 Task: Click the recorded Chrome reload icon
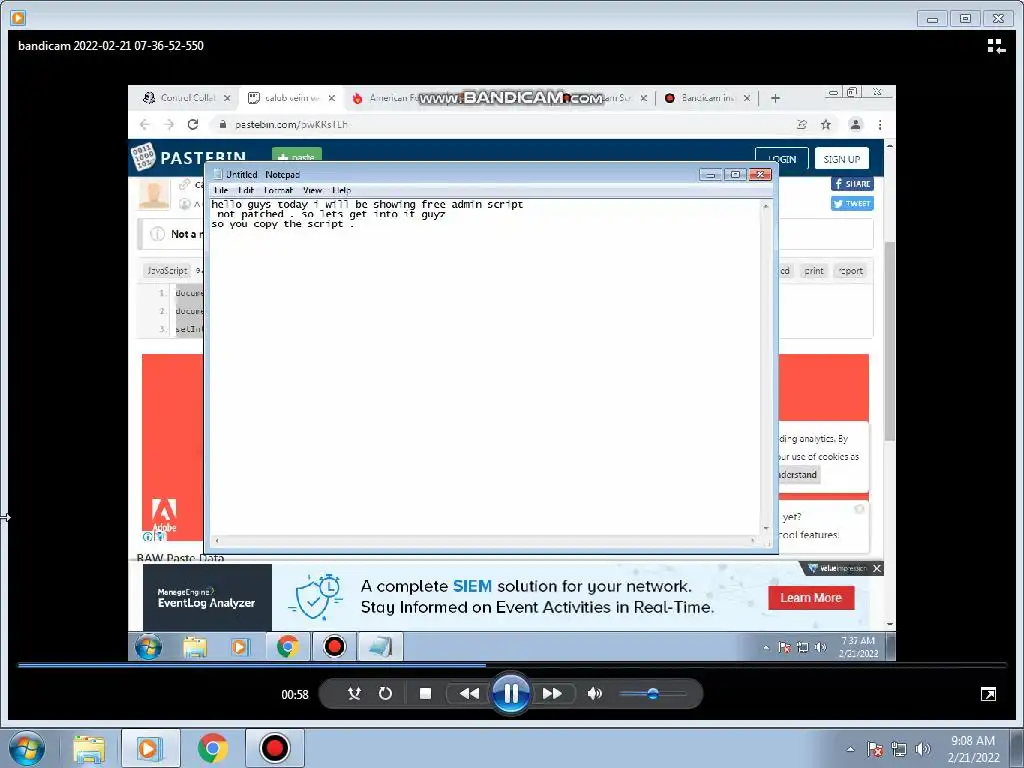point(193,124)
